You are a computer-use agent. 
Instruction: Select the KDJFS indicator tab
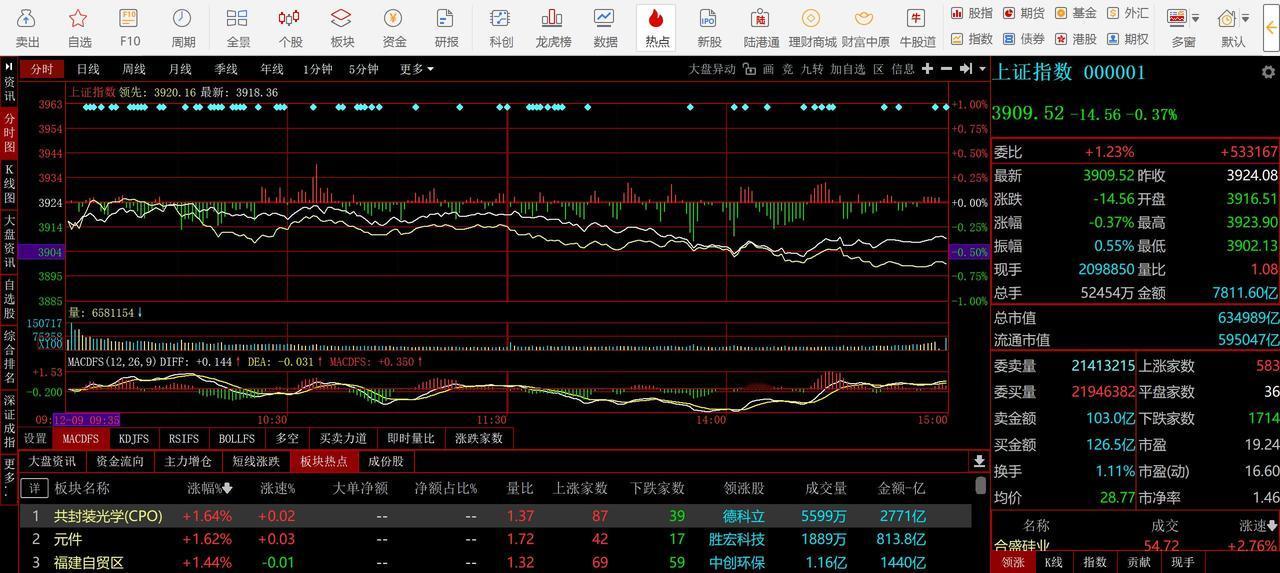133,438
